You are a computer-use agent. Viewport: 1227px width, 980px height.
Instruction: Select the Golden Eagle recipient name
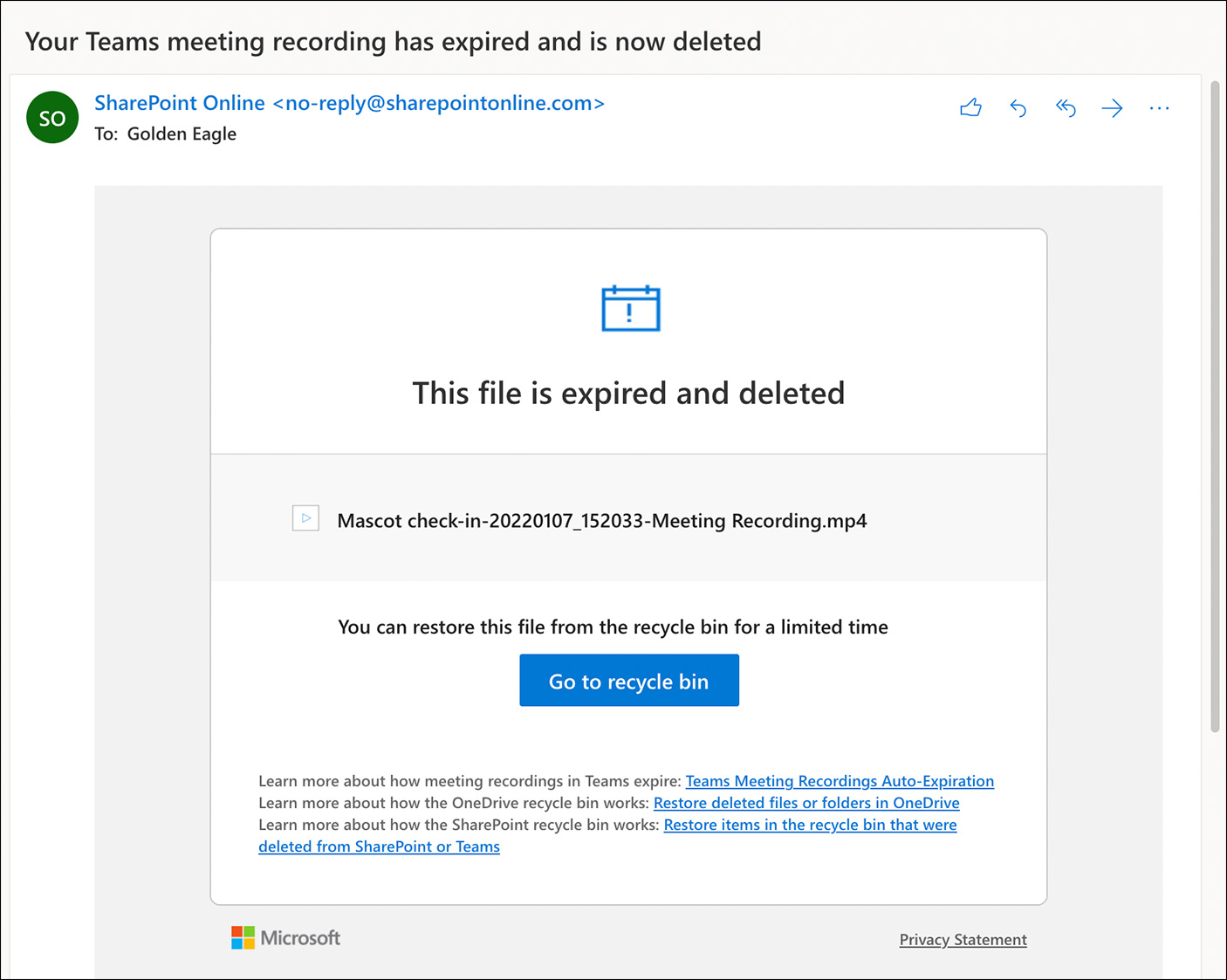coord(182,134)
